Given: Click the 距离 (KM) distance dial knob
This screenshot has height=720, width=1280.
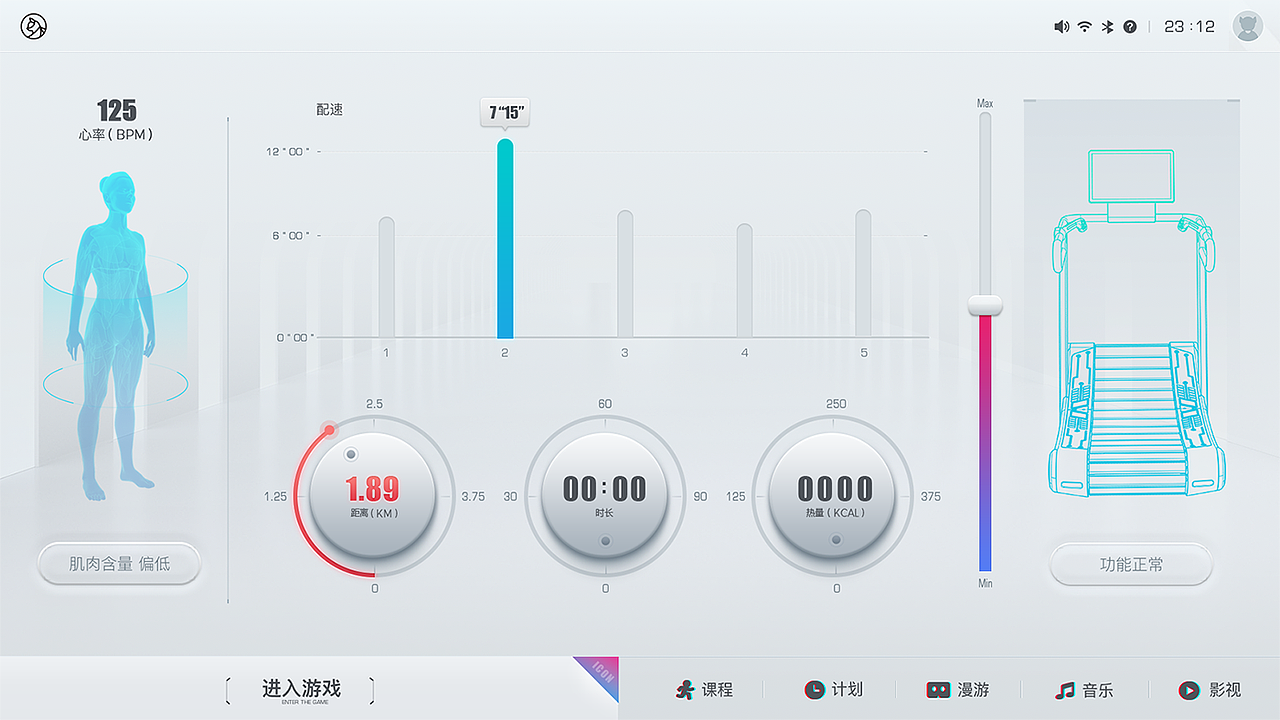Looking at the screenshot, I should pyautogui.click(x=373, y=497).
